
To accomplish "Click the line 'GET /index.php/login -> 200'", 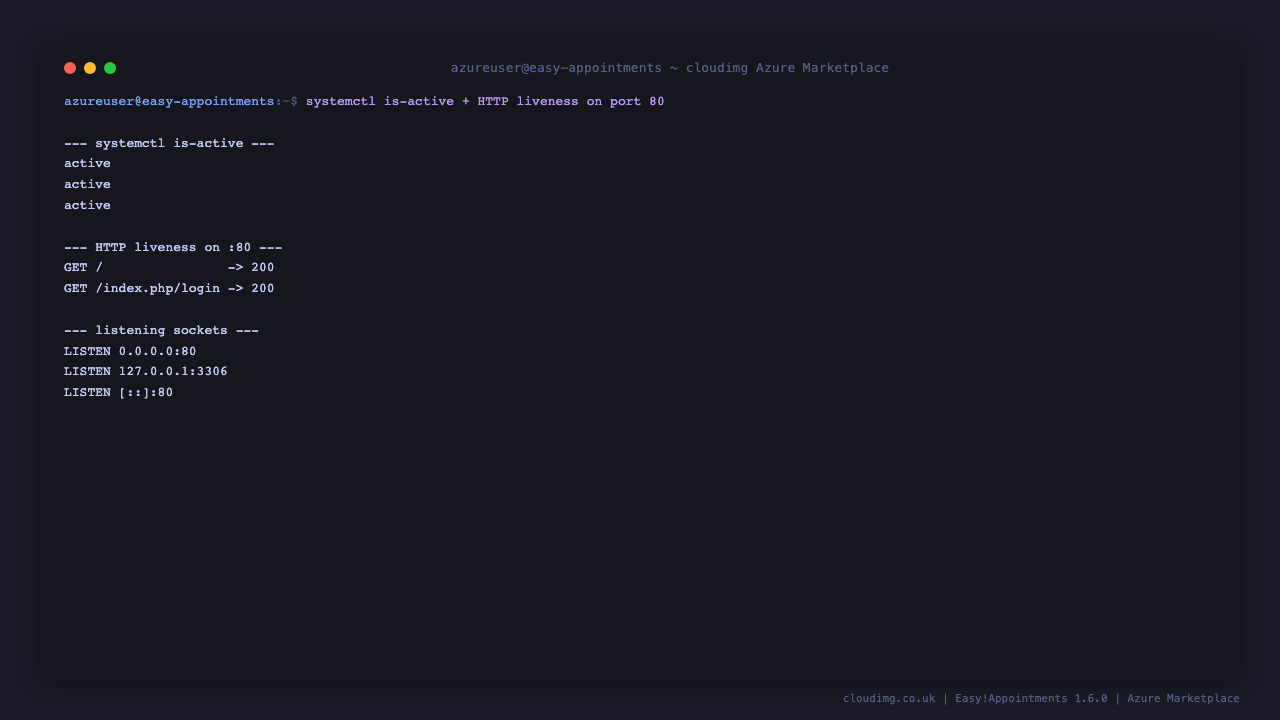I will pos(169,288).
